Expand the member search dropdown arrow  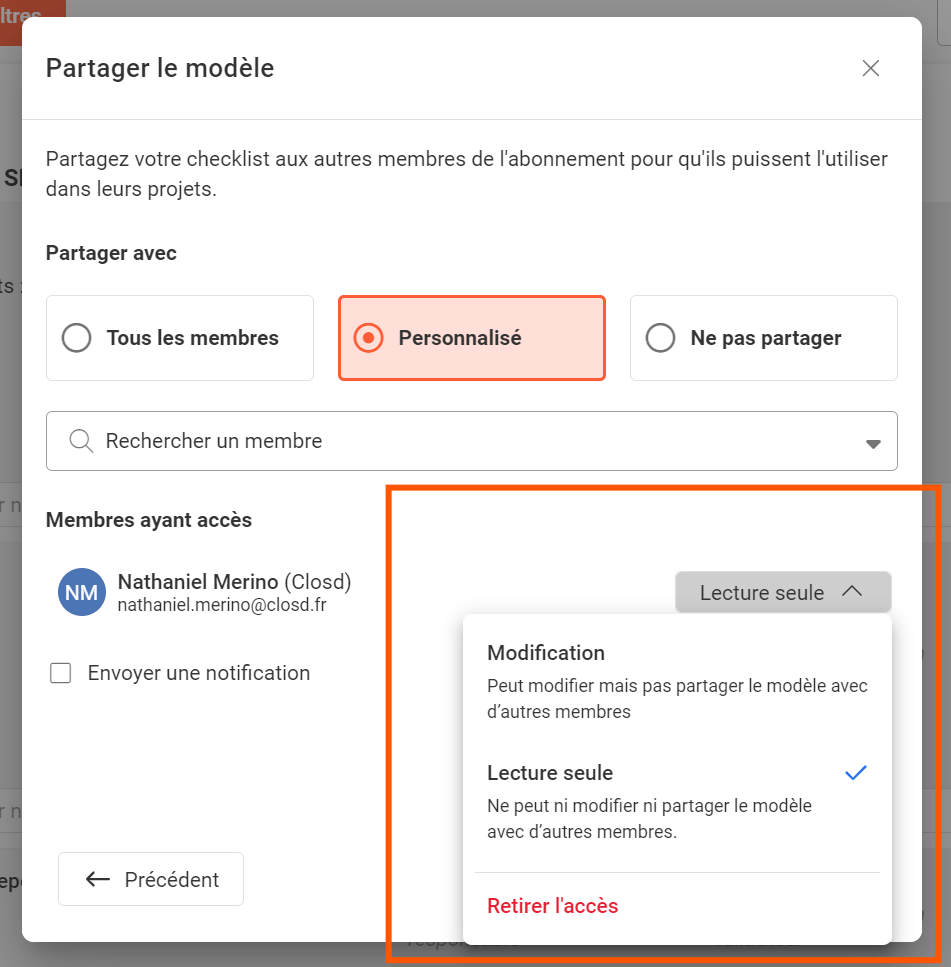(x=873, y=443)
